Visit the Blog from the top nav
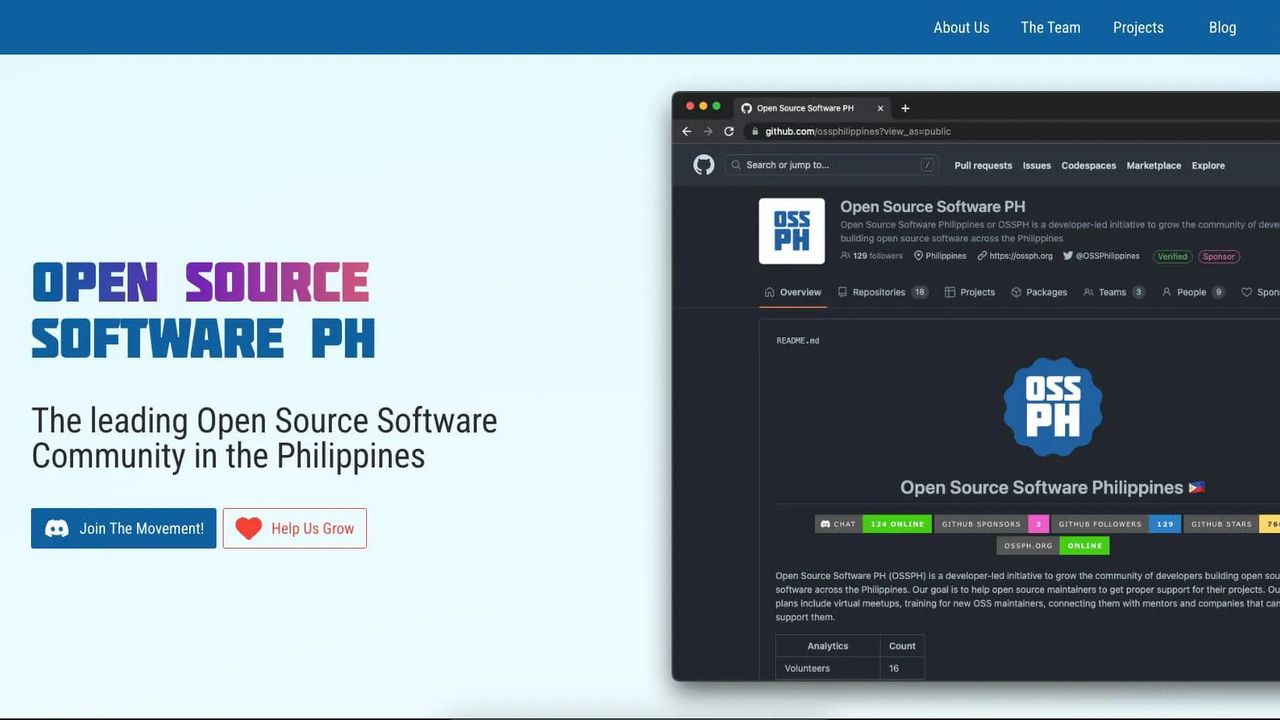1280x720 pixels. (1222, 27)
